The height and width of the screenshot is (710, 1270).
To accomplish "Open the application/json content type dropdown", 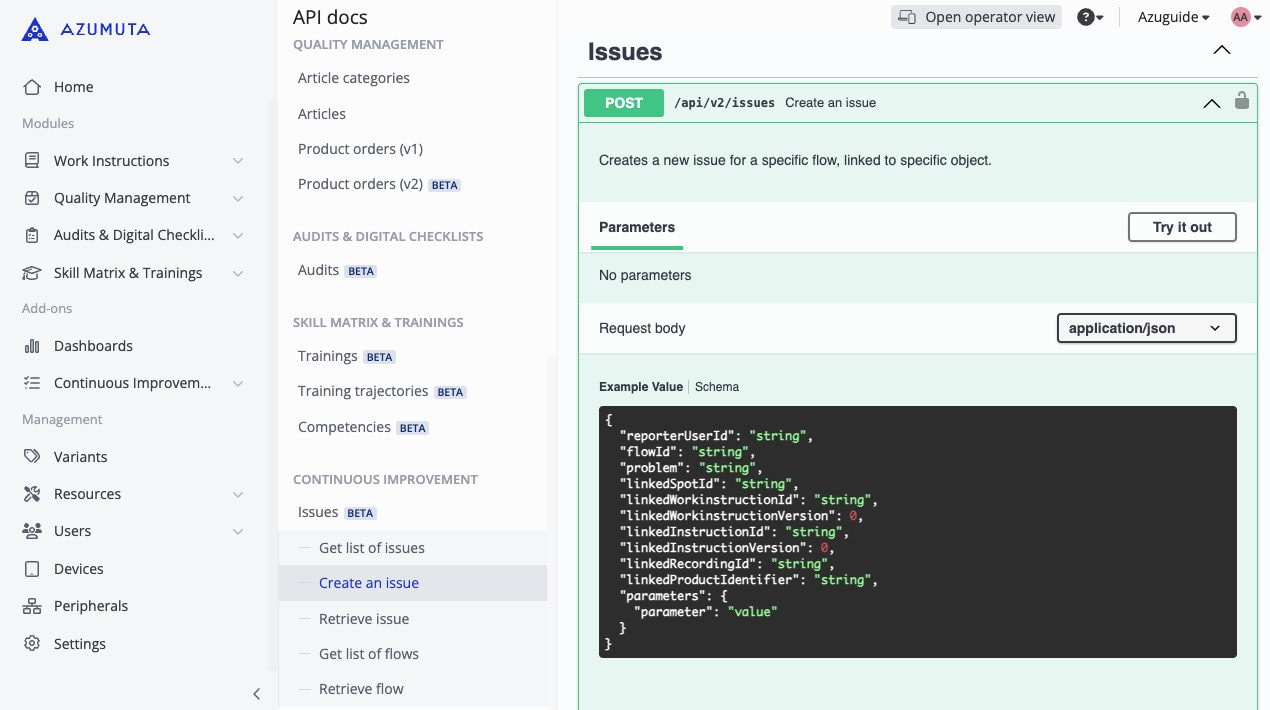I will pyautogui.click(x=1146, y=328).
